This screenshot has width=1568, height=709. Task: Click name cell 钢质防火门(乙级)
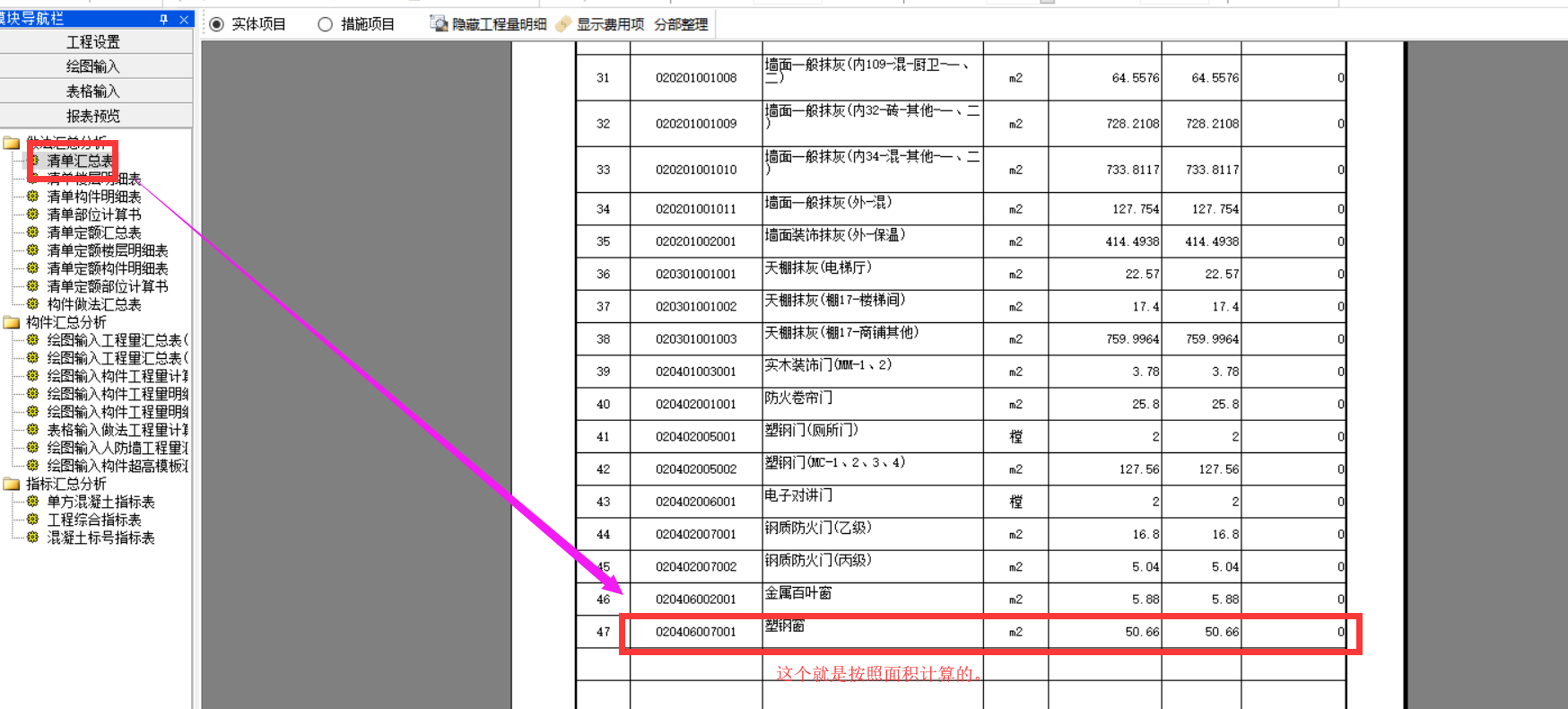coord(873,534)
